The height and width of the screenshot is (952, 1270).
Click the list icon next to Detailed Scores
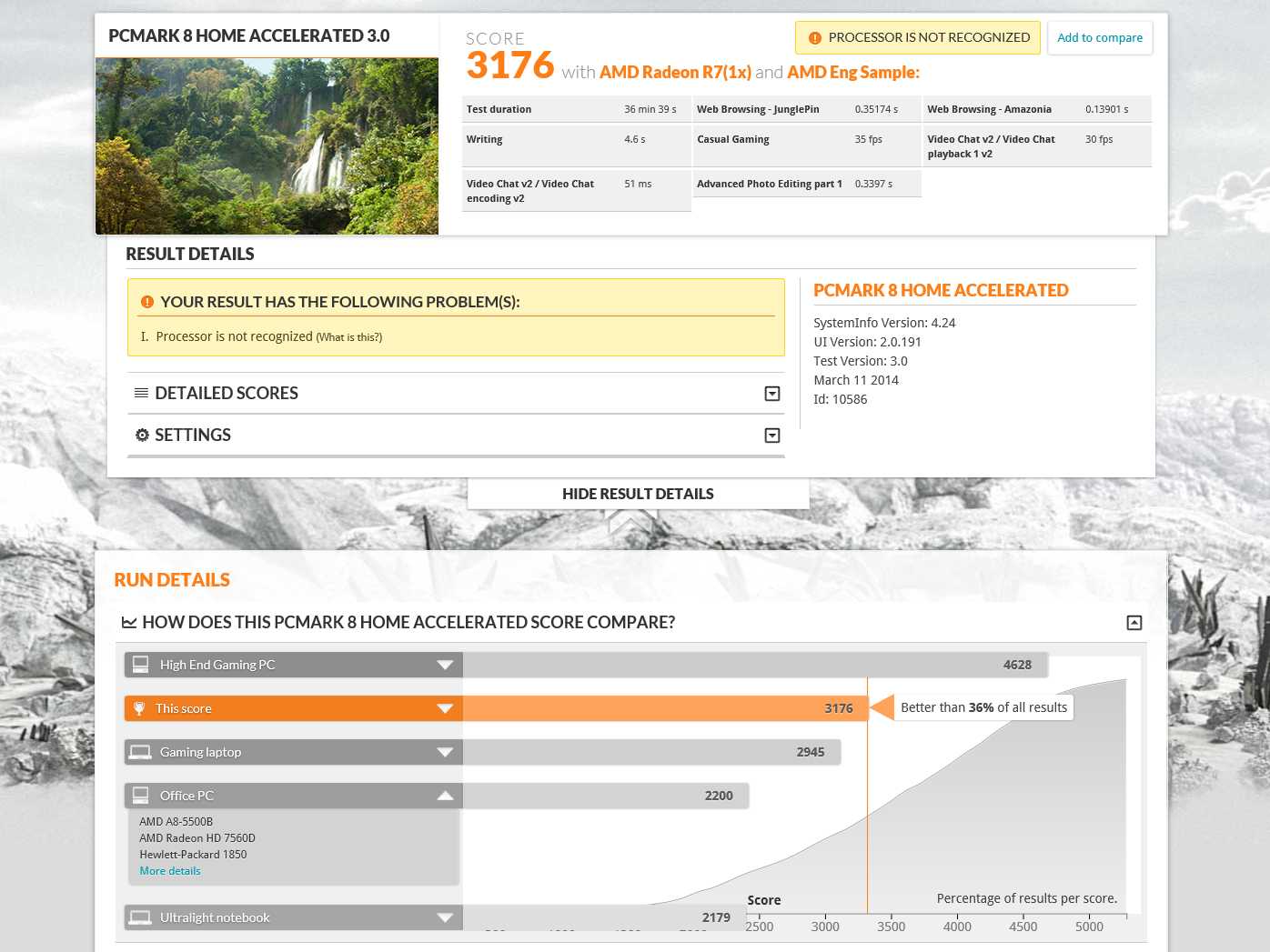[141, 393]
